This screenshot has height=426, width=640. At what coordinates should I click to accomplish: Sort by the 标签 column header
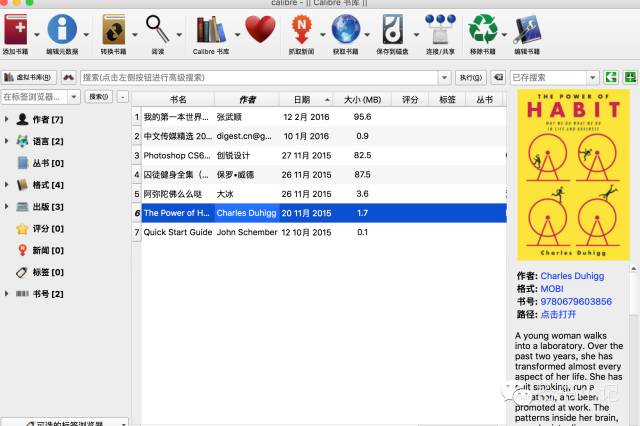coord(447,100)
